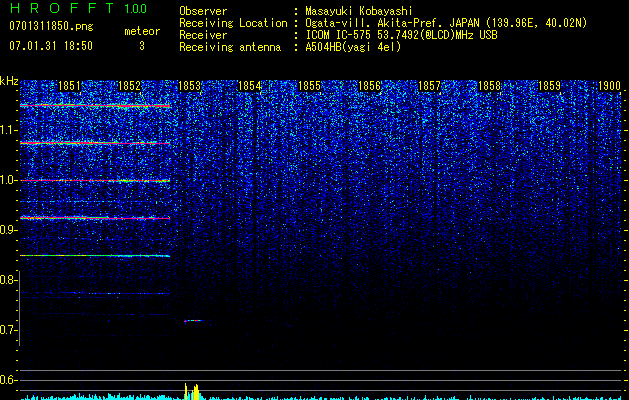Image resolution: width=629 pixels, height=400 pixels.
Task: Click the 1856 time marker
Action: 369,86
